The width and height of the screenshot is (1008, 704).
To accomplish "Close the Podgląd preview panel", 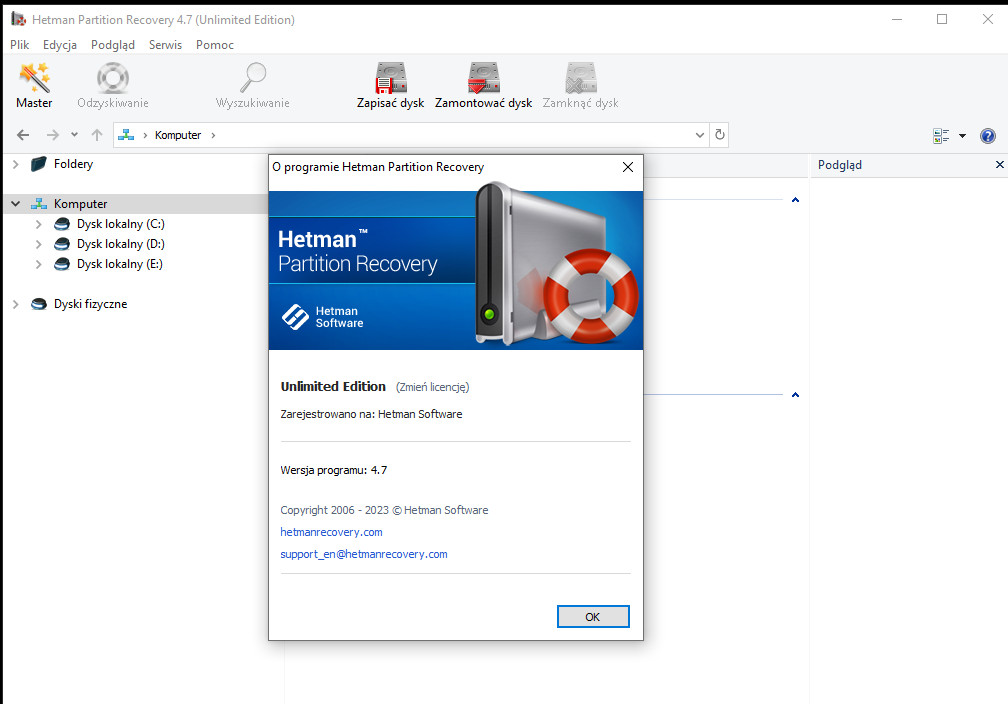I will click(1000, 165).
